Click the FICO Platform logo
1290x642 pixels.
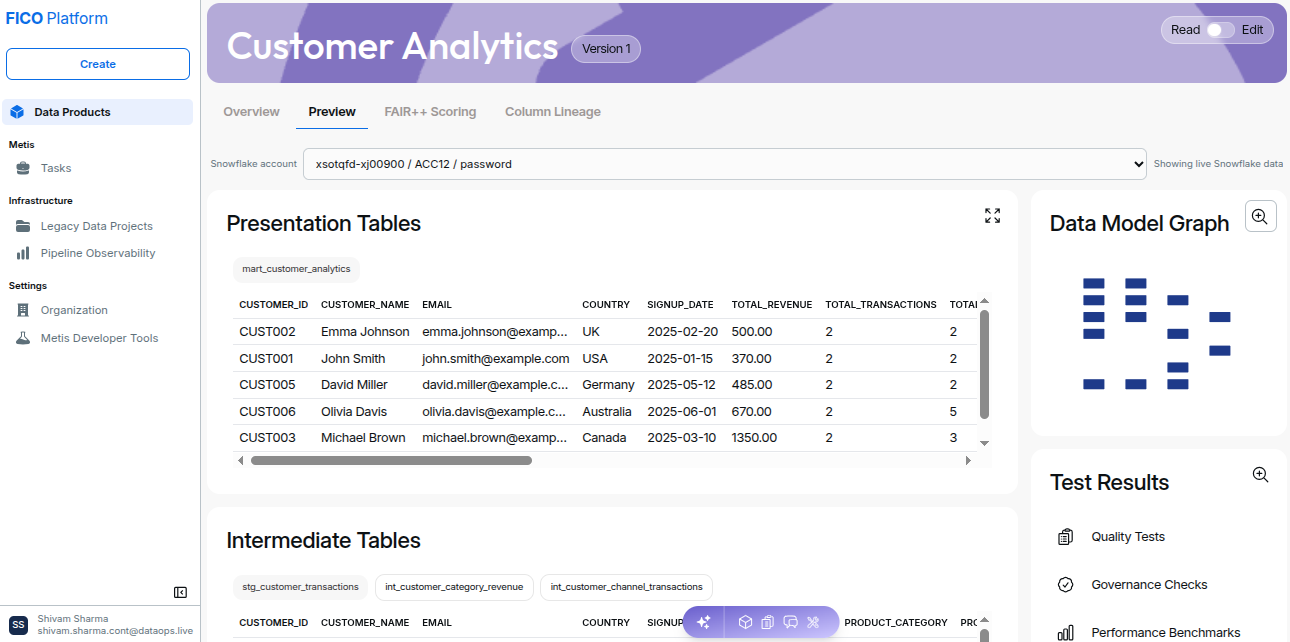point(57,18)
